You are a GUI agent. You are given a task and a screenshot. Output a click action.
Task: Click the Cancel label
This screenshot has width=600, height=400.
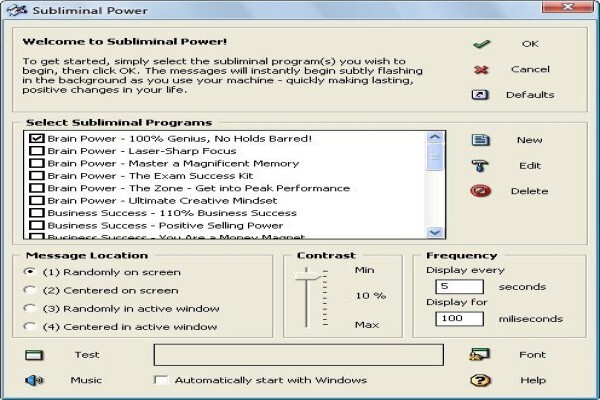(530, 69)
